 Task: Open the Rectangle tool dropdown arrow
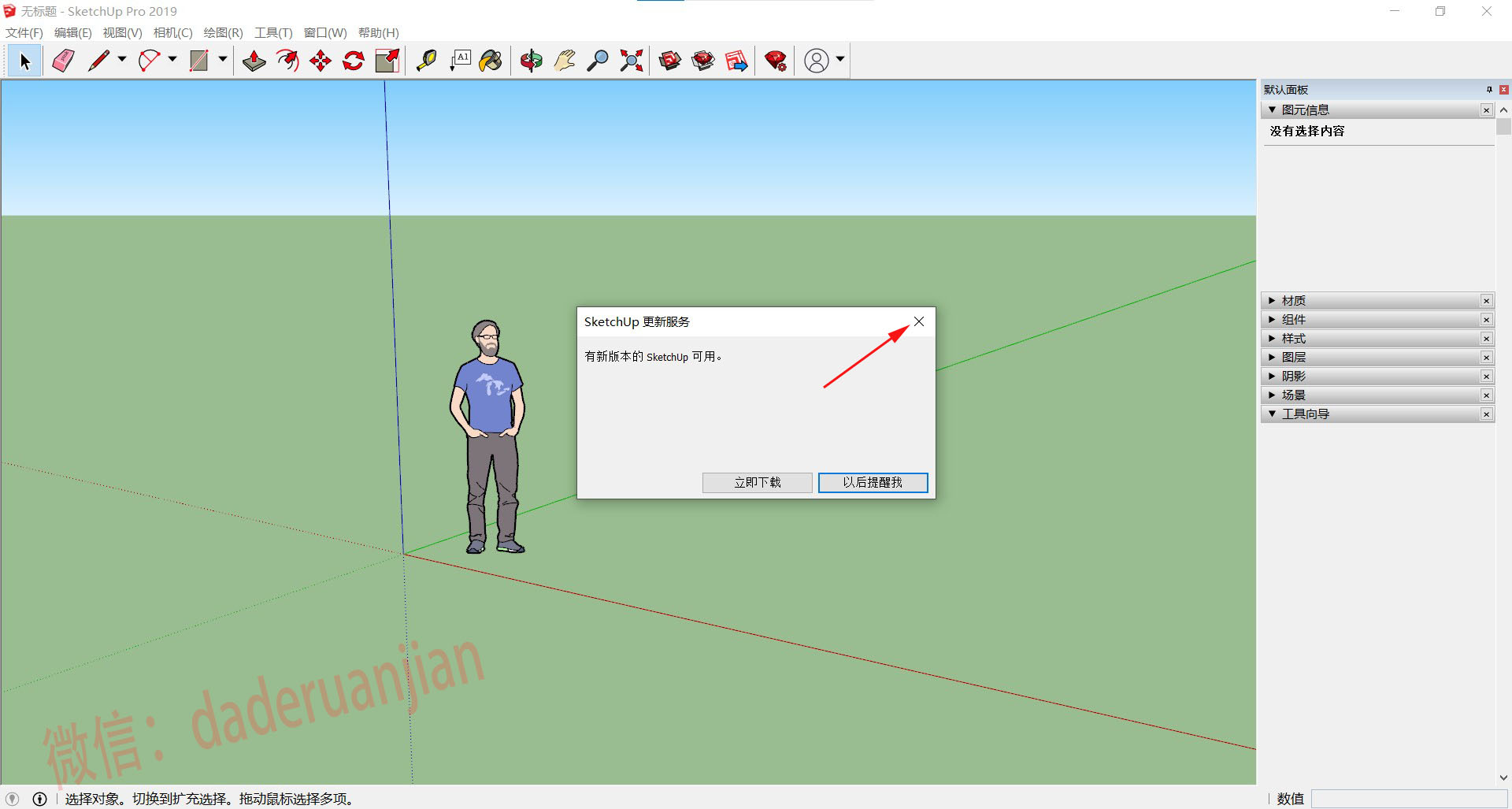(223, 59)
